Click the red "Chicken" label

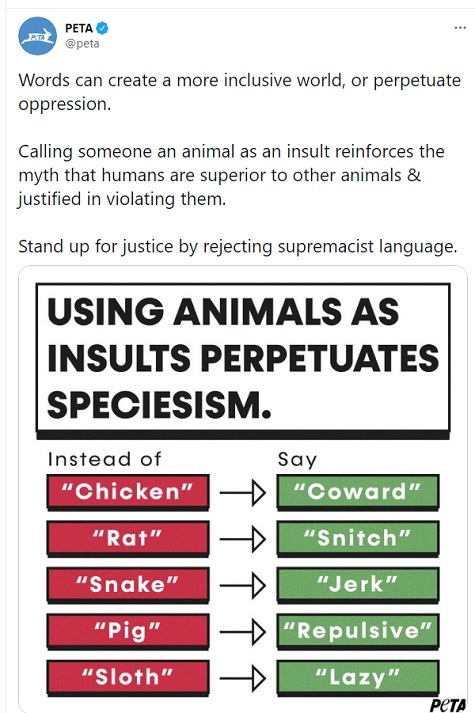point(128,492)
